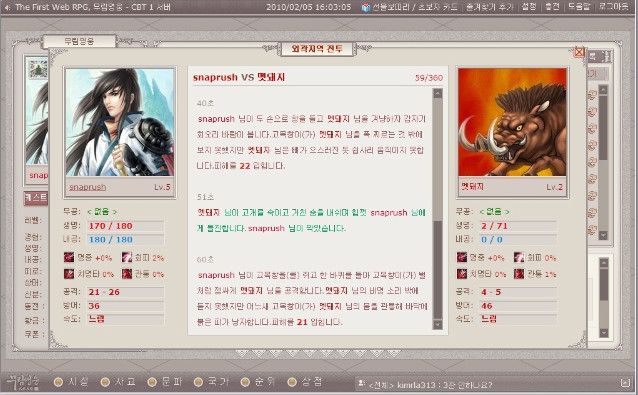Click the chat user icon in chat bar
The image size is (638, 395).
pos(361,383)
